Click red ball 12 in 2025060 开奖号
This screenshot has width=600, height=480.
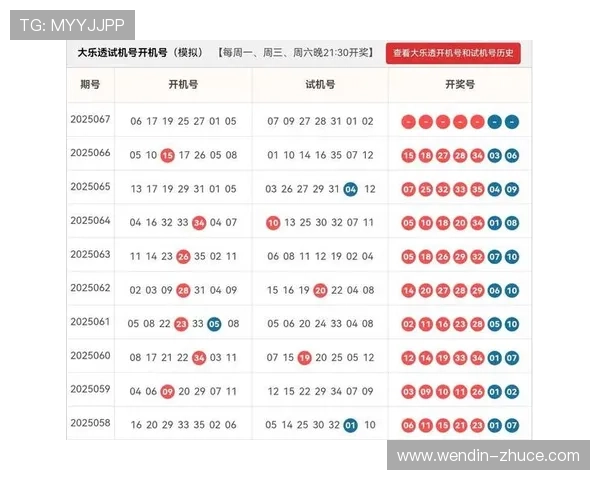tap(408, 358)
